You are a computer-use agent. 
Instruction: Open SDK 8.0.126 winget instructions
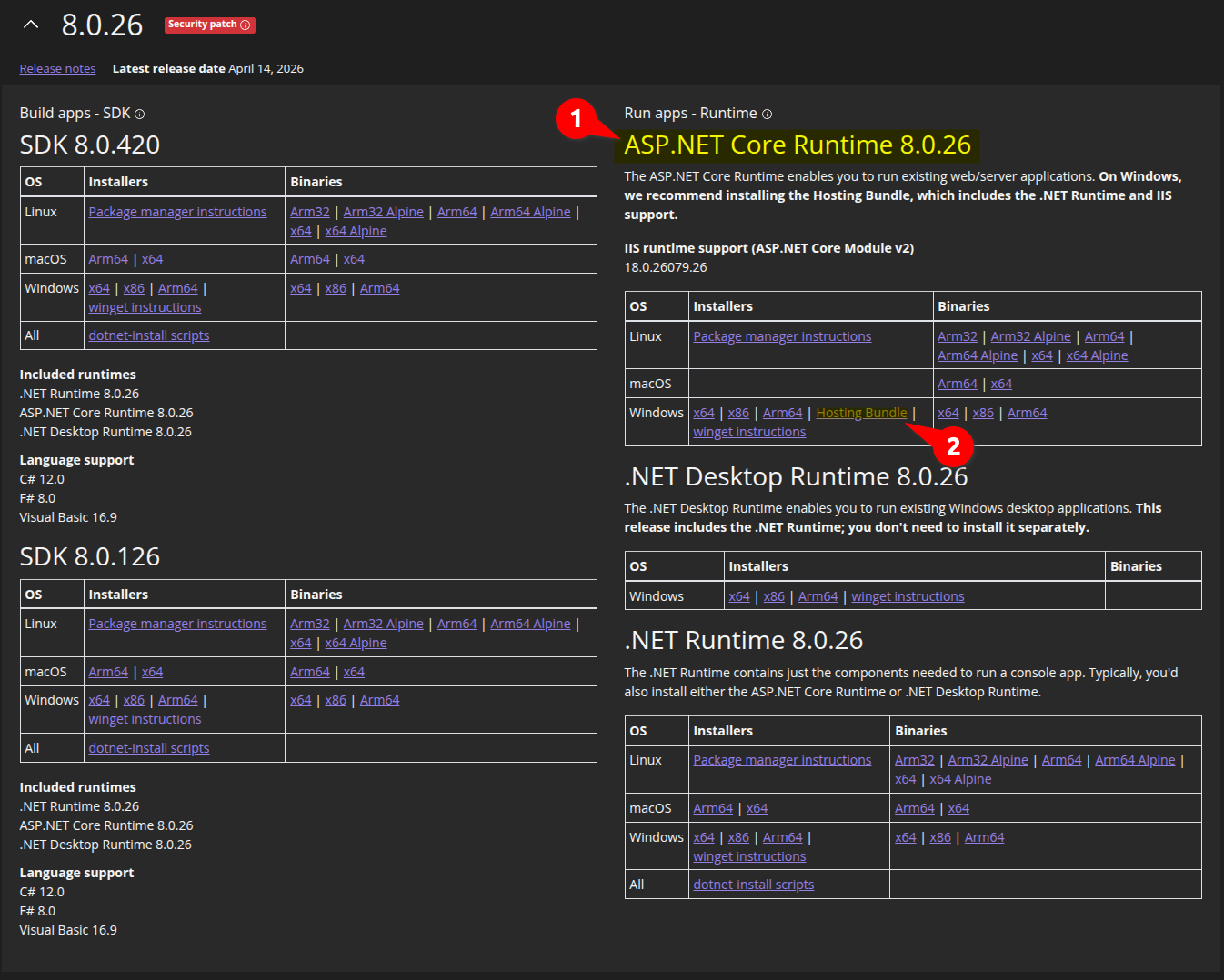coord(145,719)
